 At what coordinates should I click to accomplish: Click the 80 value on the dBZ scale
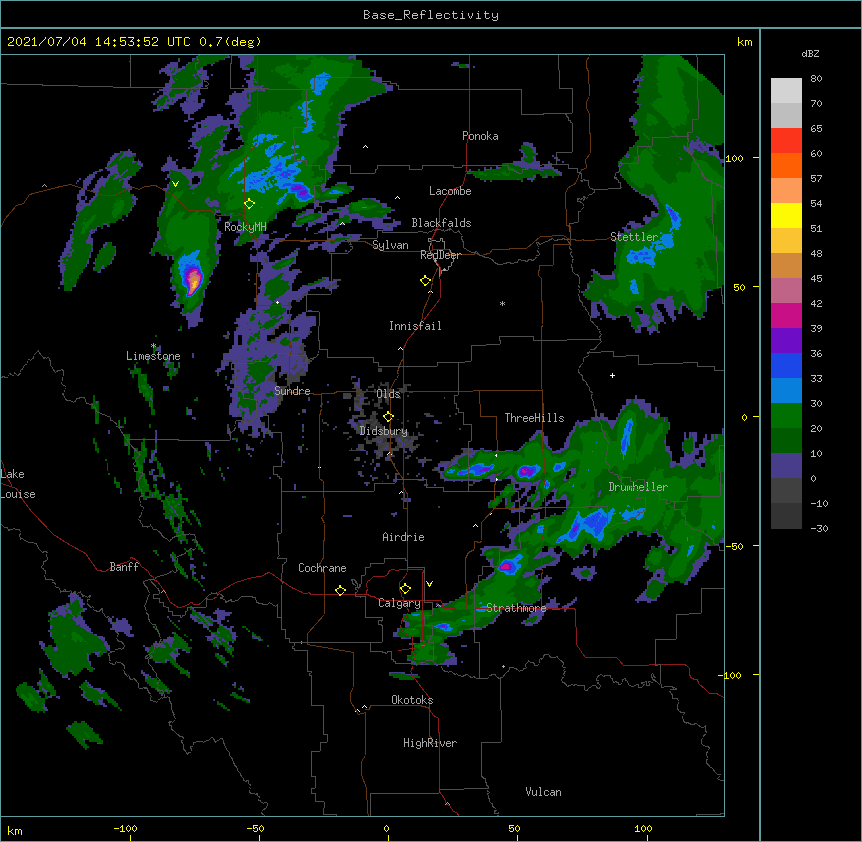click(x=816, y=79)
